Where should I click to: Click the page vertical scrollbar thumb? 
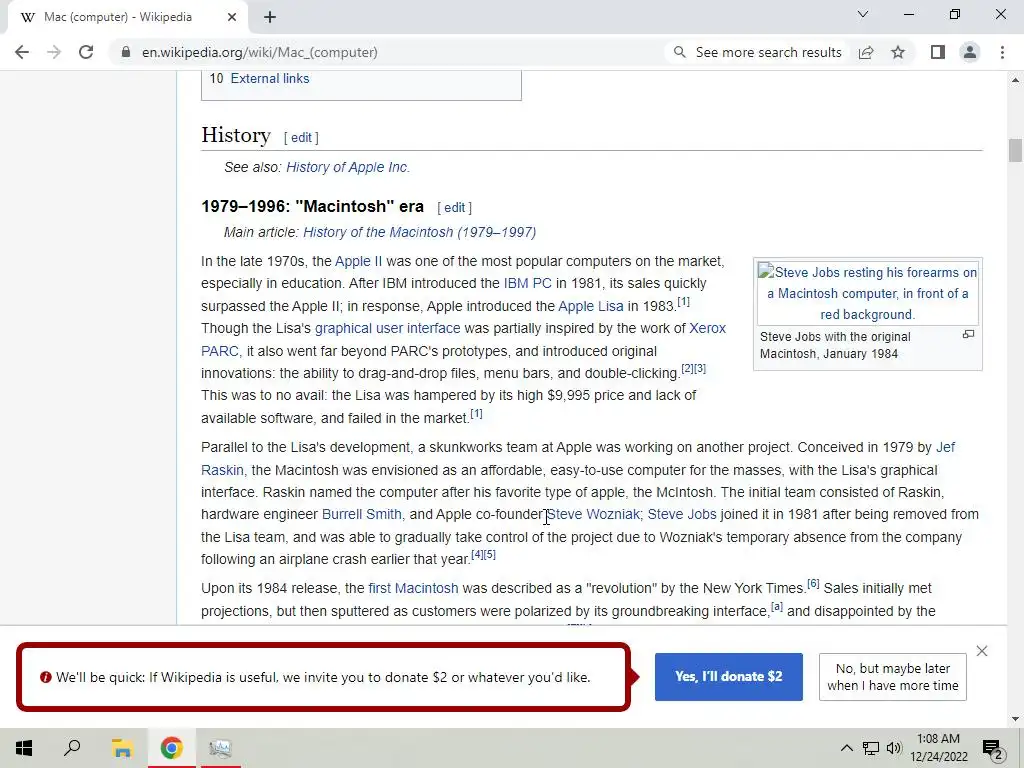[x=1015, y=150]
